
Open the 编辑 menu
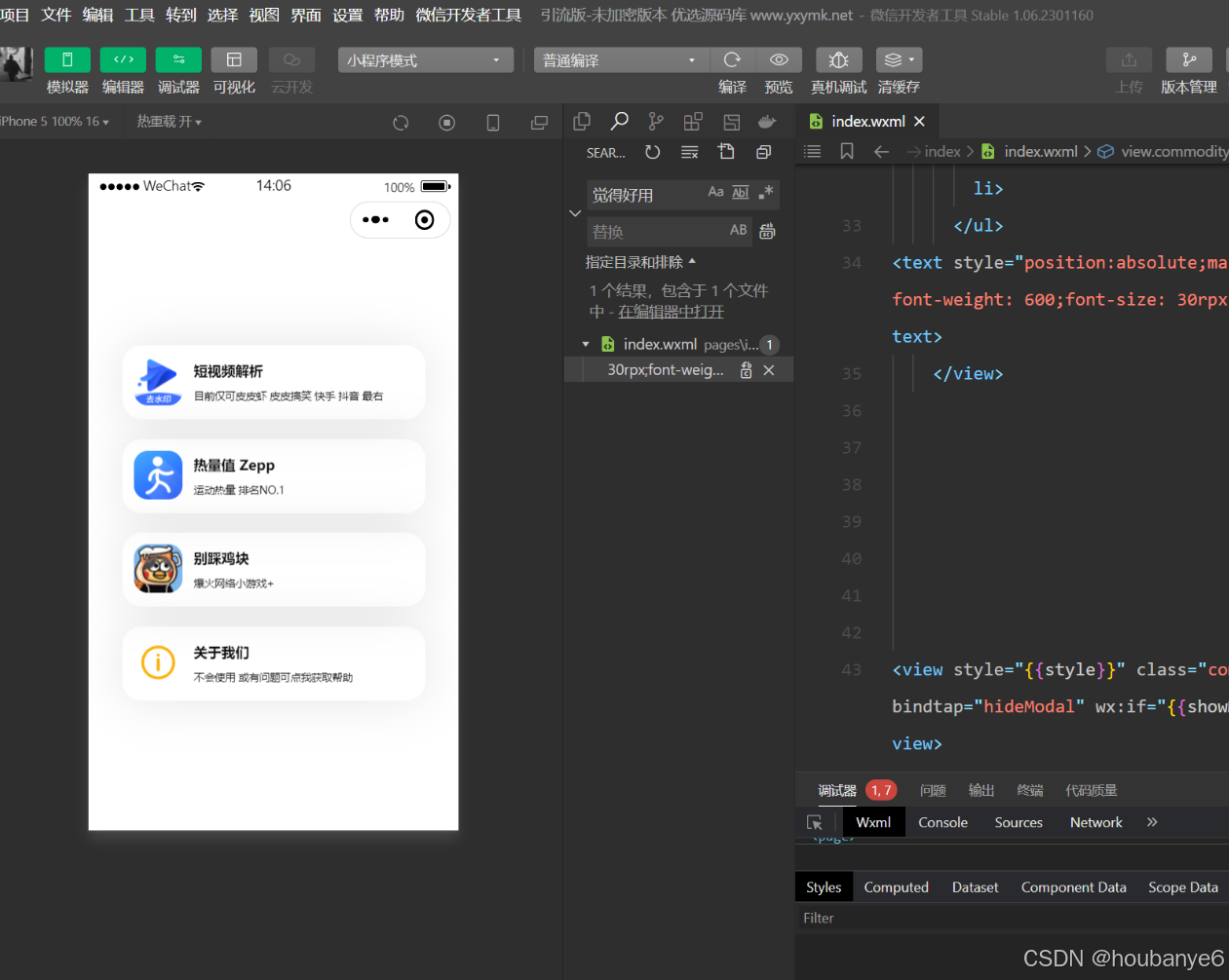(97, 15)
